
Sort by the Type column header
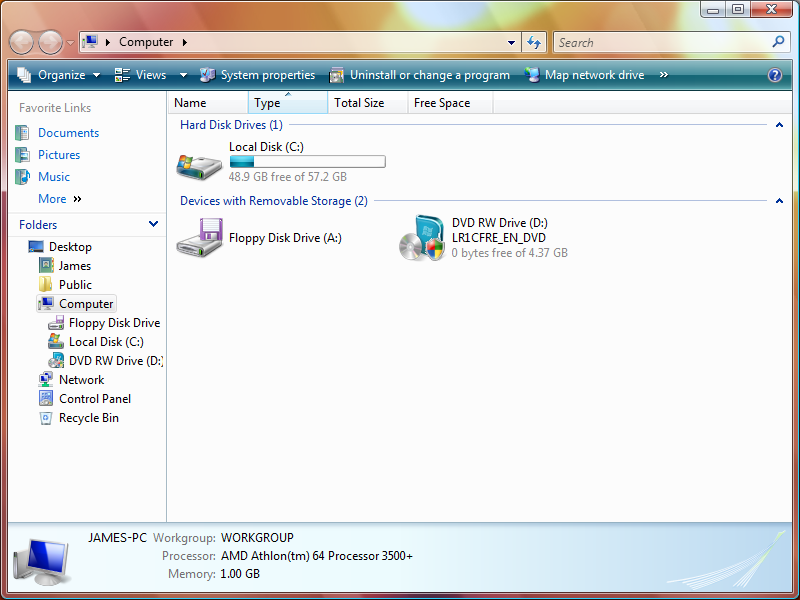coord(288,103)
